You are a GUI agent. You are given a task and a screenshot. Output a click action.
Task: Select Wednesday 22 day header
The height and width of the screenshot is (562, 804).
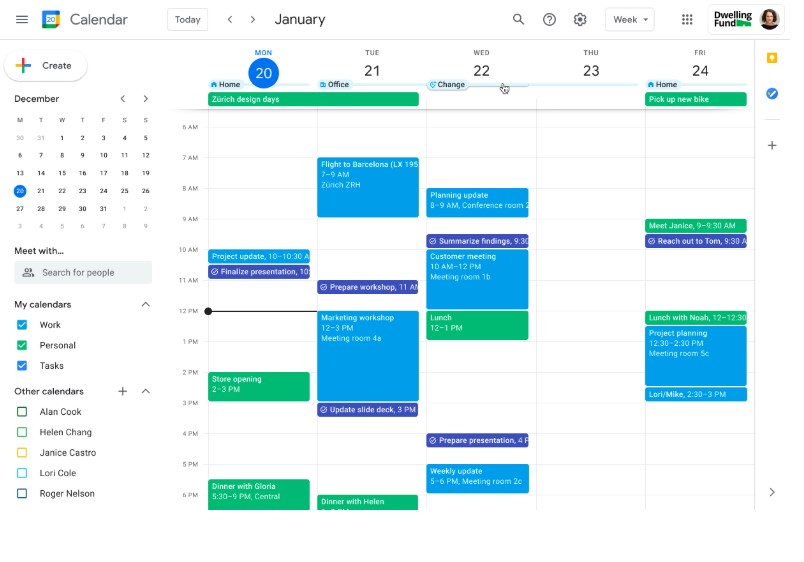click(481, 70)
